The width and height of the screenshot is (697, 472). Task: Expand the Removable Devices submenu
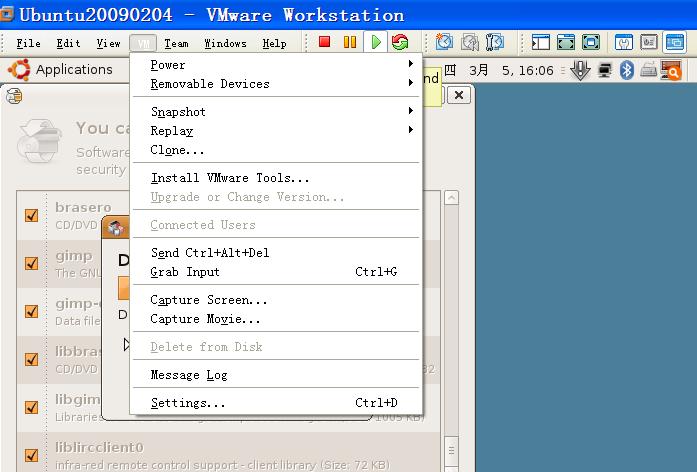tap(276, 84)
